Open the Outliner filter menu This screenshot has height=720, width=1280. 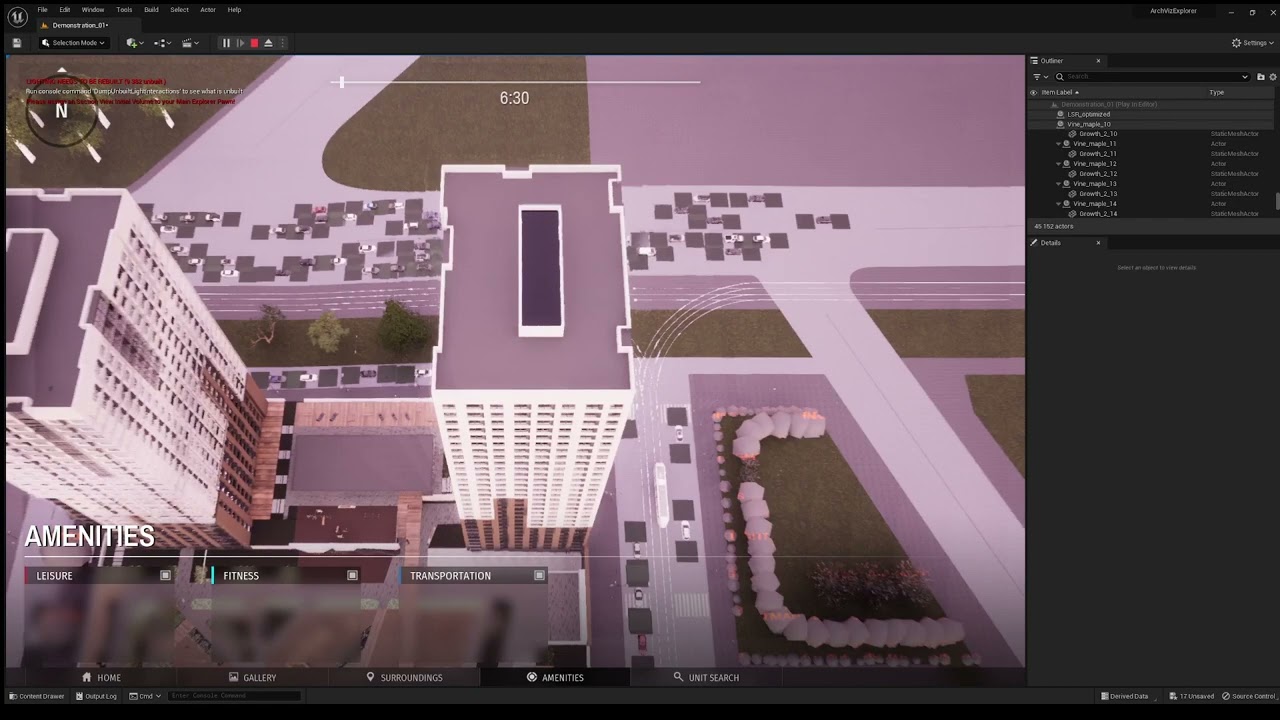[x=1040, y=77]
